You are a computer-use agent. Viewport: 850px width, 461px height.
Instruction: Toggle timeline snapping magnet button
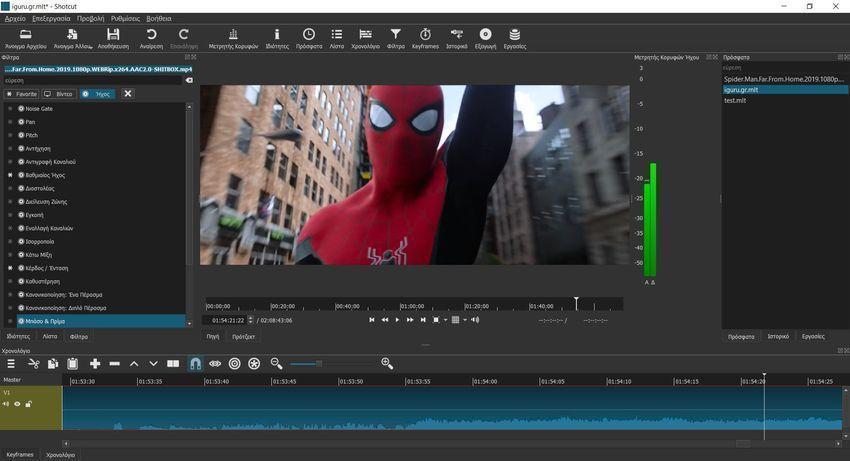tap(195, 364)
